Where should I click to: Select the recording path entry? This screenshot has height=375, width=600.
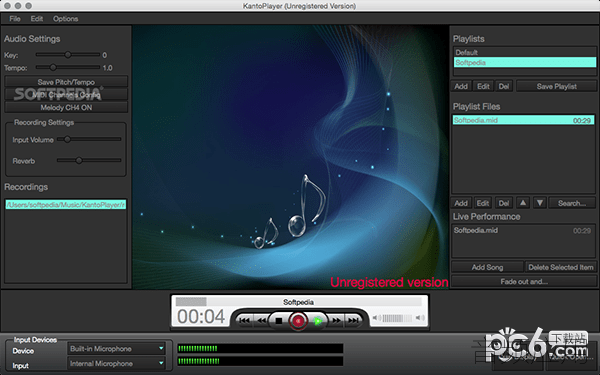coord(65,205)
